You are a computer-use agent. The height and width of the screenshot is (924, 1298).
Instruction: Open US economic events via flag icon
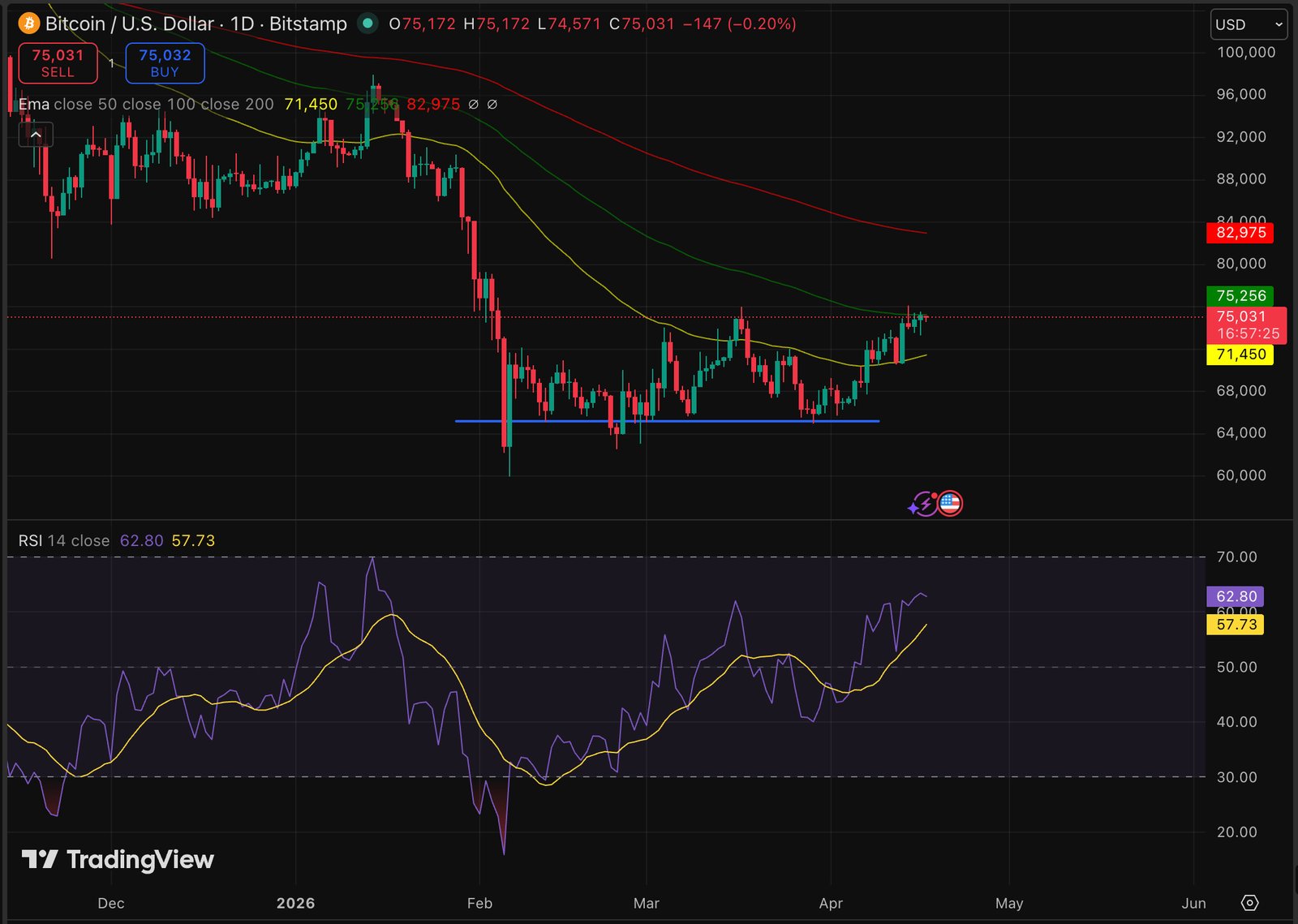[x=949, y=504]
